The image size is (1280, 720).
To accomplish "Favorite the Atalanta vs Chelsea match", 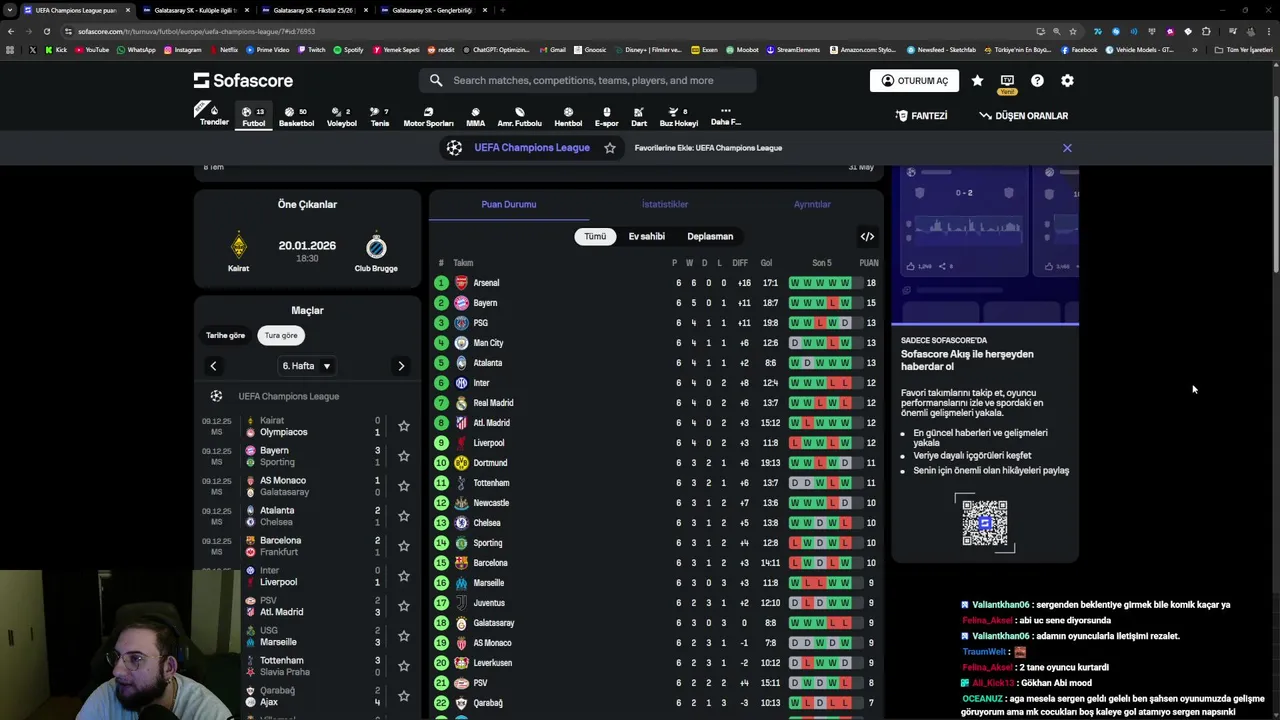I will click(404, 516).
